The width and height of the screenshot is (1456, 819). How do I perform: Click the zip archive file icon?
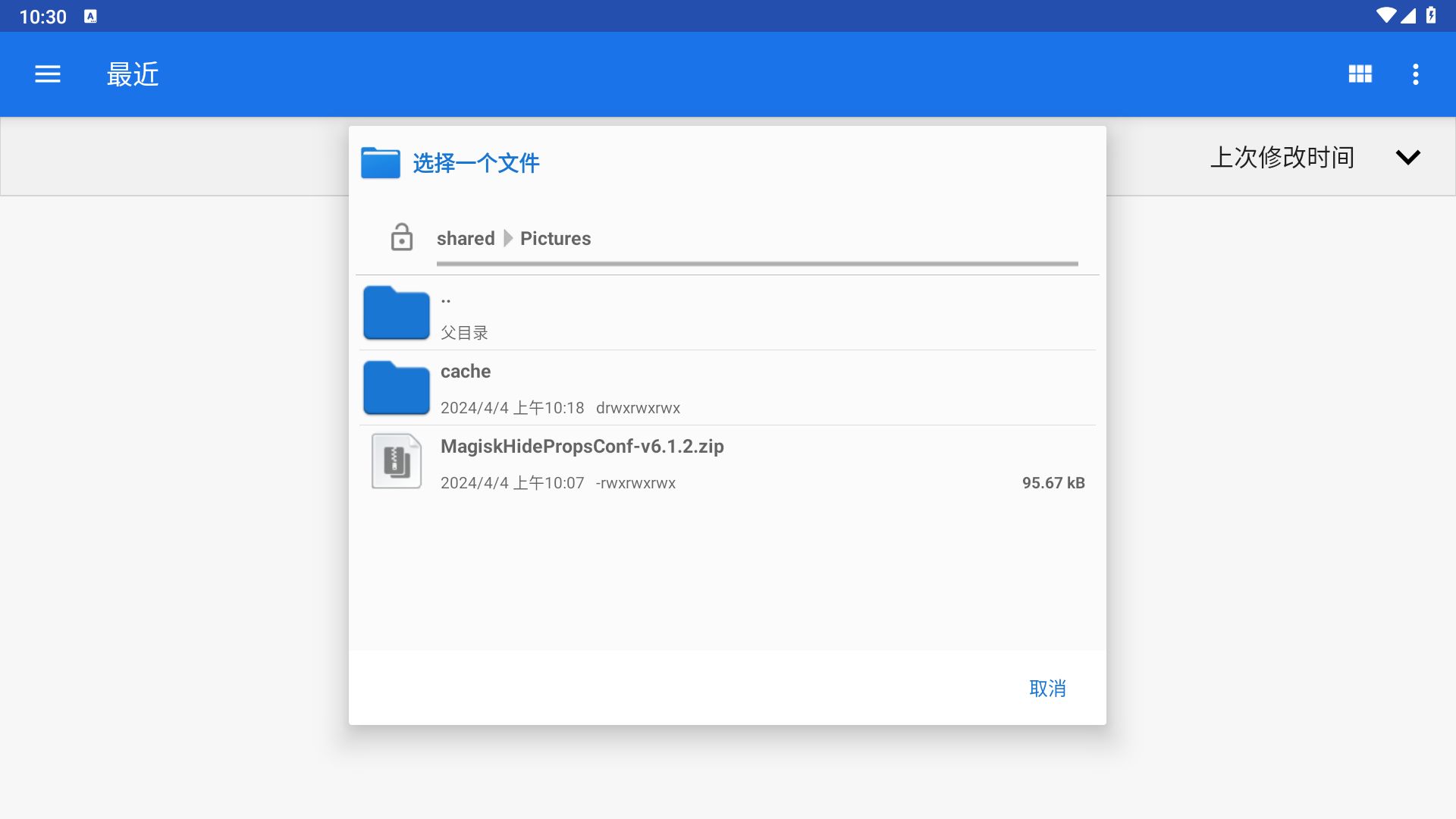click(x=397, y=461)
